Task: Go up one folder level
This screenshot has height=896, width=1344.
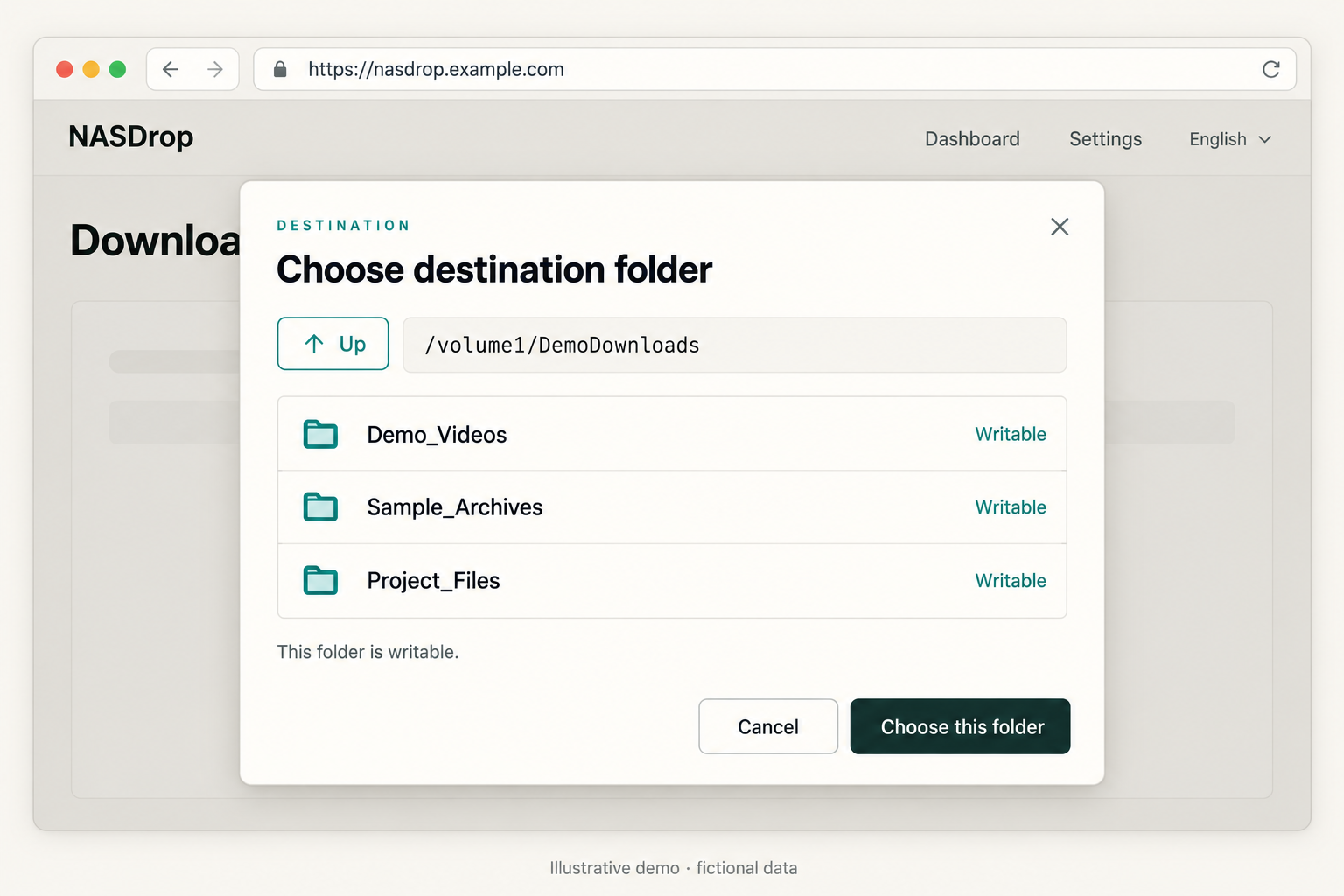Action: (333, 344)
